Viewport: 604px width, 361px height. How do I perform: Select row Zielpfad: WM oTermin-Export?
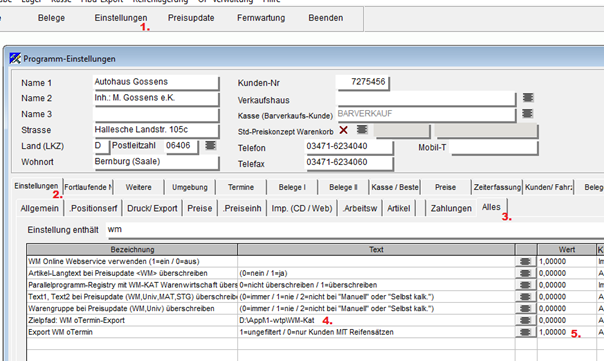315,320
